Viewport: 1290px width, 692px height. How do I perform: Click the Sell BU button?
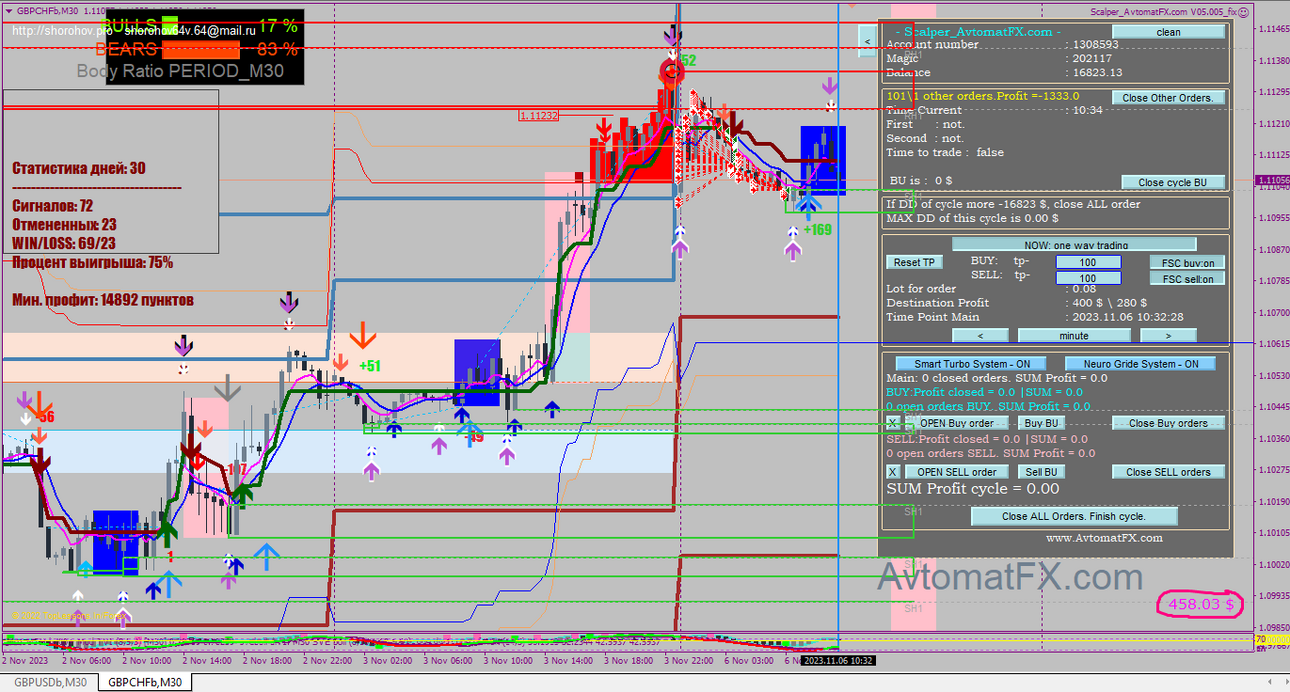point(1041,472)
